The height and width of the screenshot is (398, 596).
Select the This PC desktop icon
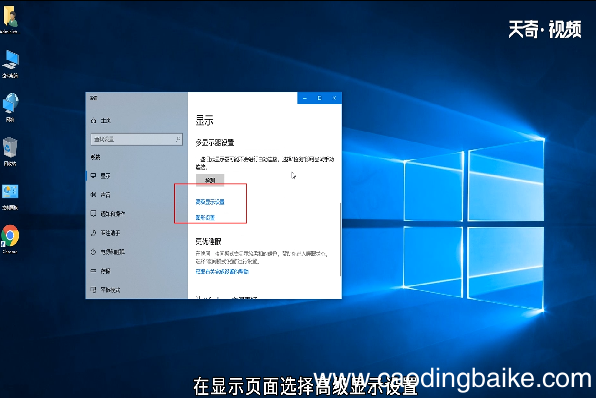coord(10,64)
